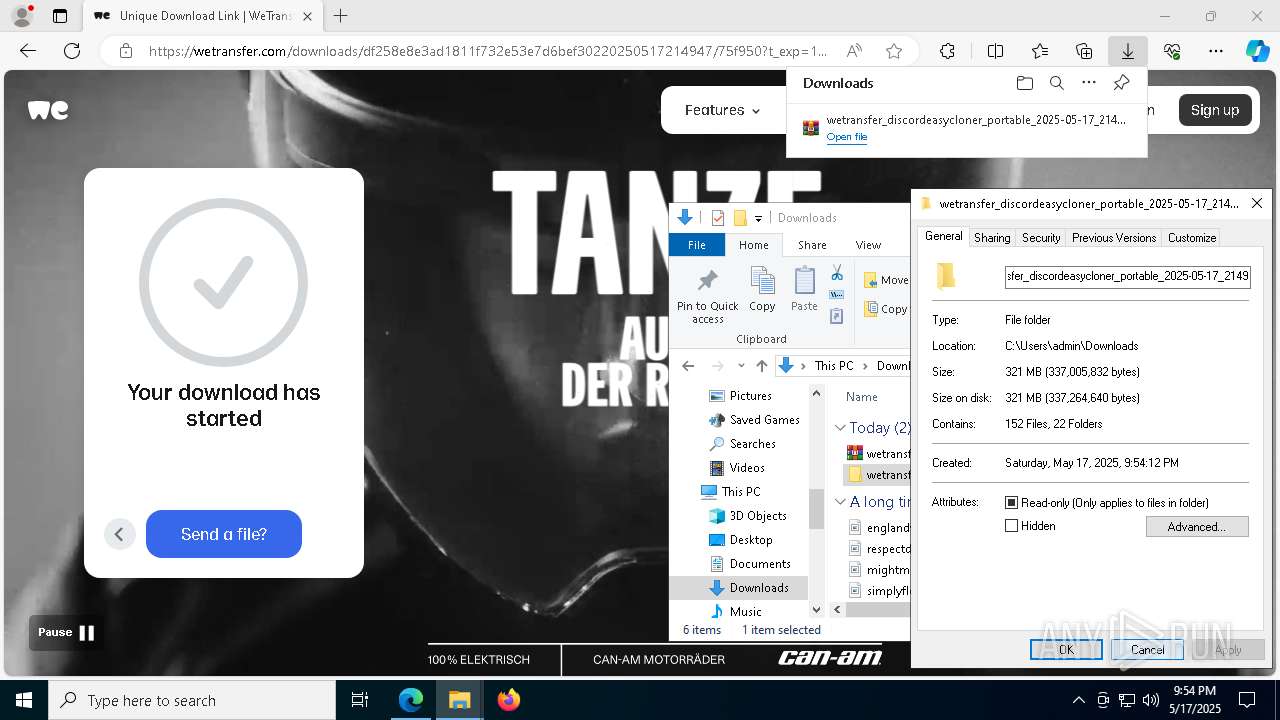The height and width of the screenshot is (720, 1280).
Task: Click Edge profile avatar icon
Action: 22,16
